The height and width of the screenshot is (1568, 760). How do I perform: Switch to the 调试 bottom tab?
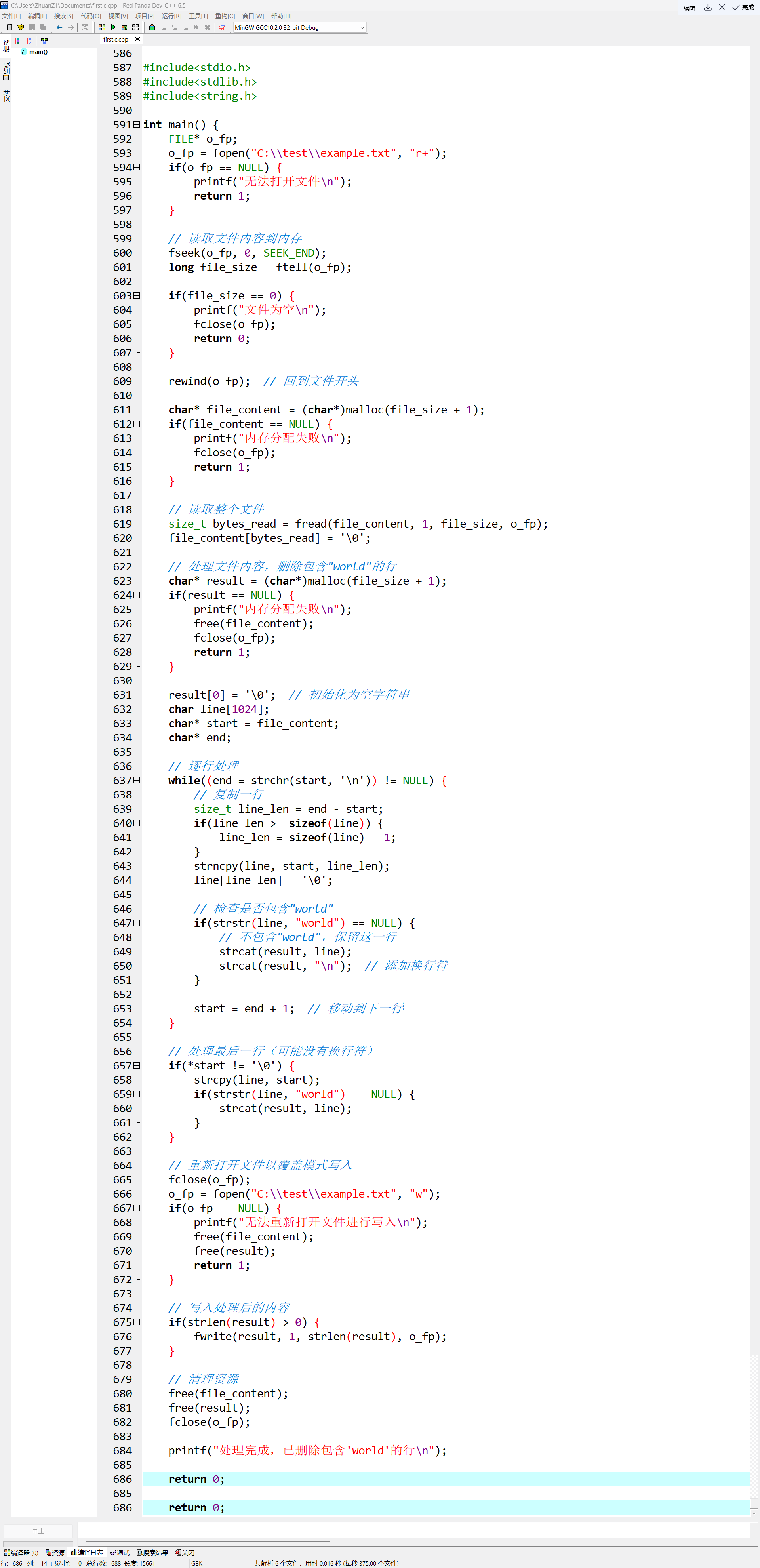120,1553
